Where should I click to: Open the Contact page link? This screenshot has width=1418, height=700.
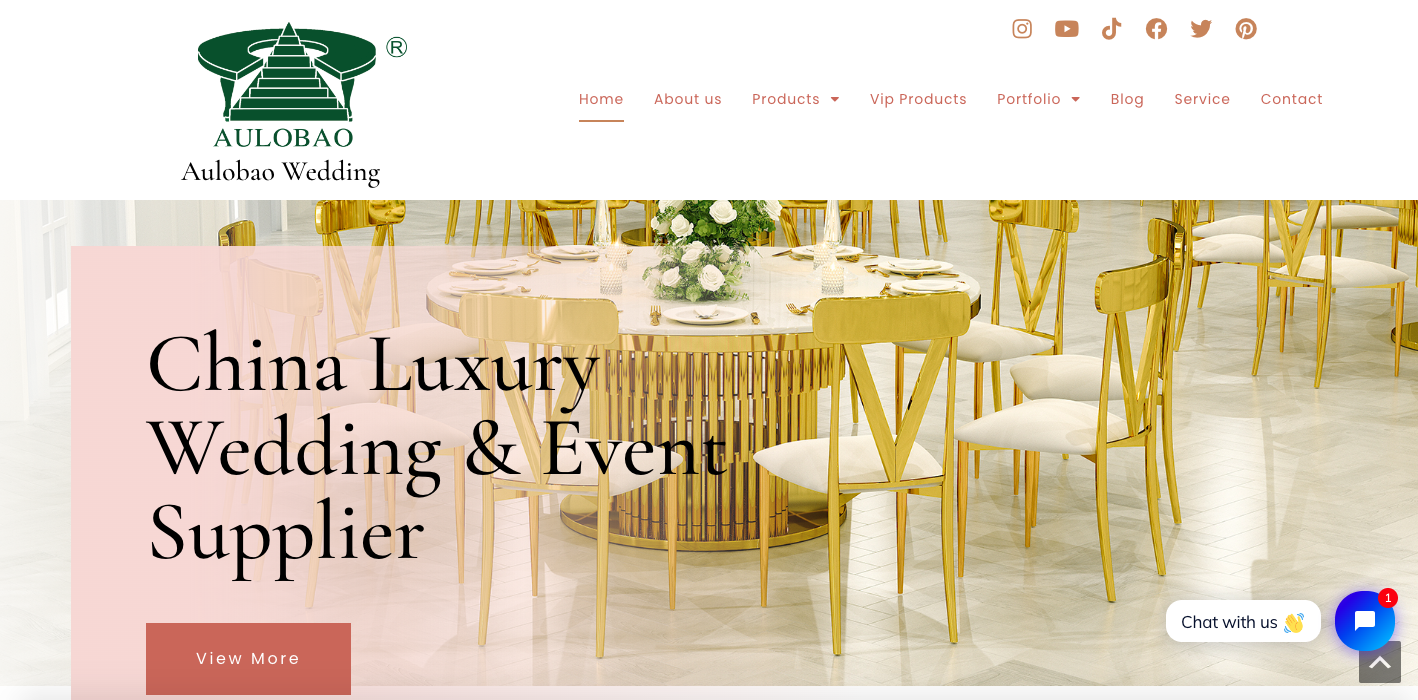(1291, 99)
